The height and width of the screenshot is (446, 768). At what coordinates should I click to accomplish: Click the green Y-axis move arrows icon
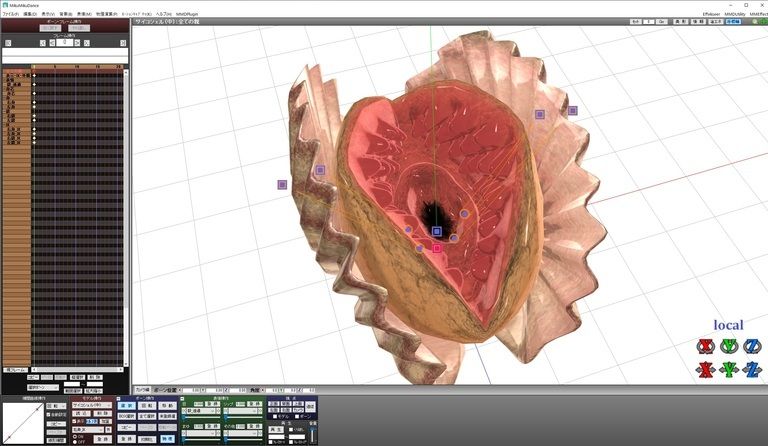coord(729,369)
